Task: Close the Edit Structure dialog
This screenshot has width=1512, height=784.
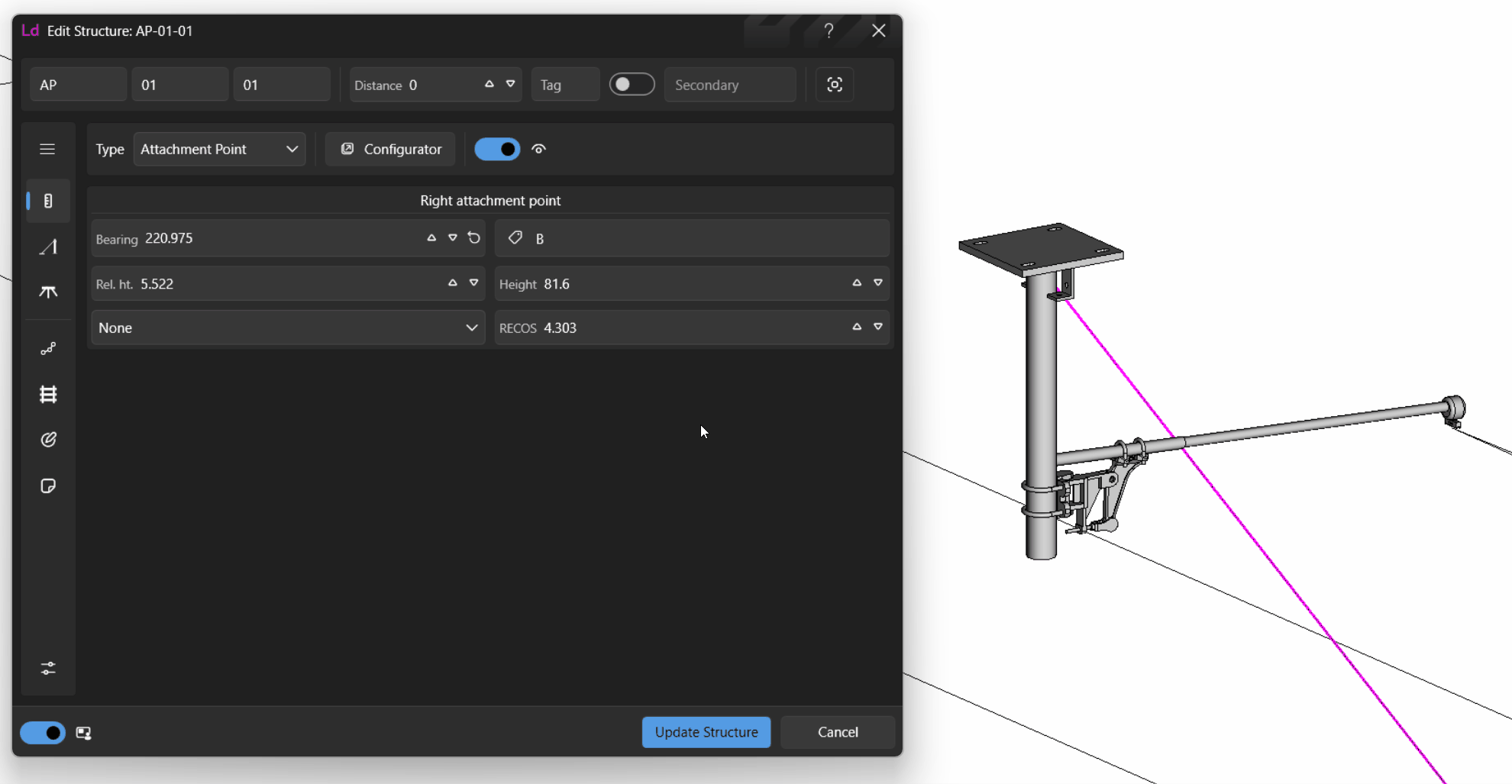Action: pos(878,31)
